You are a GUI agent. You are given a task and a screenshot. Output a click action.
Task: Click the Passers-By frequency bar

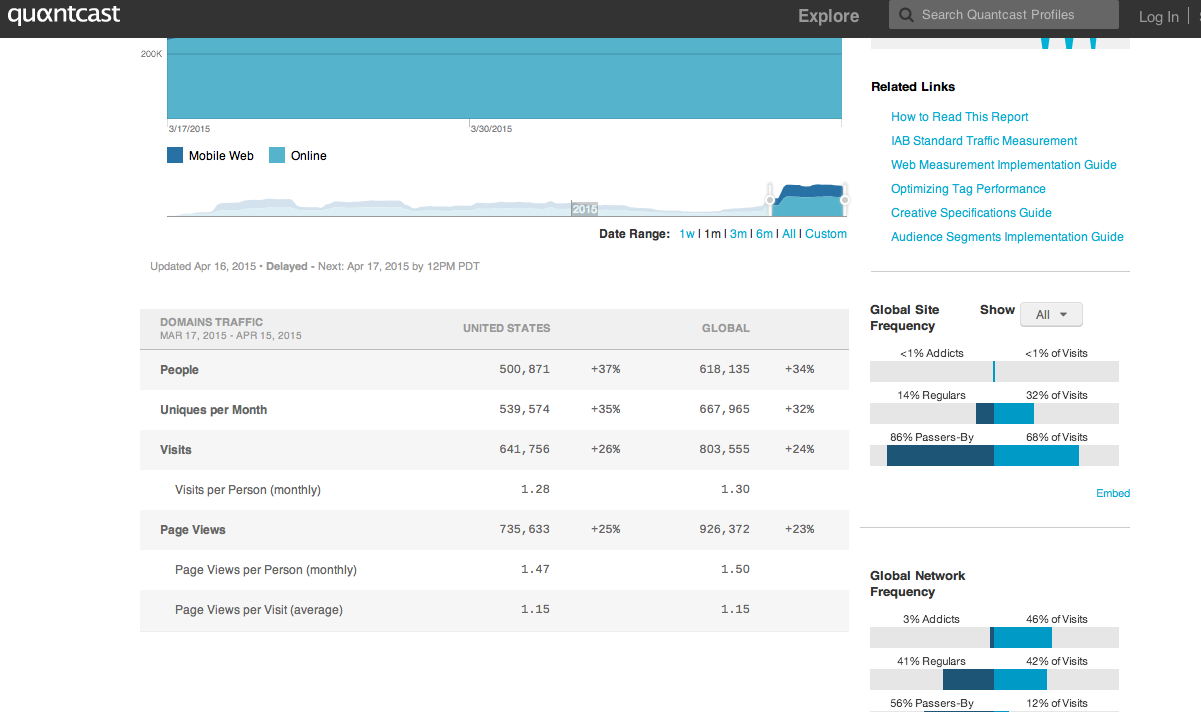994,455
